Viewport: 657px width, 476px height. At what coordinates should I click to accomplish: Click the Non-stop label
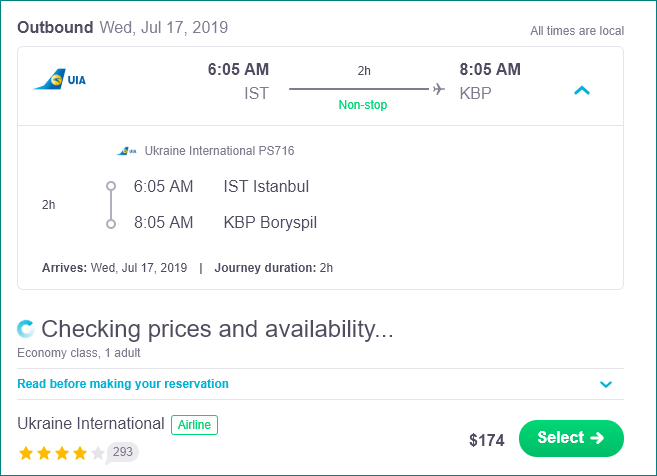pyautogui.click(x=363, y=105)
